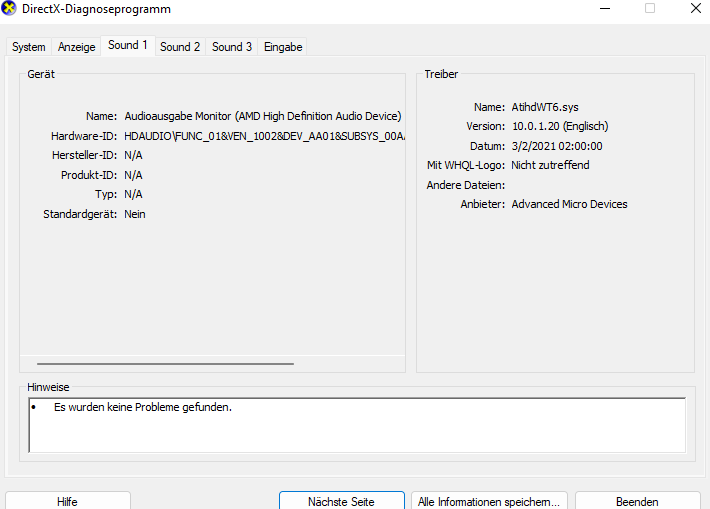Image resolution: width=710 pixels, height=509 pixels.
Task: Click the device name Audioausgabe Monitor text
Action: (263, 116)
